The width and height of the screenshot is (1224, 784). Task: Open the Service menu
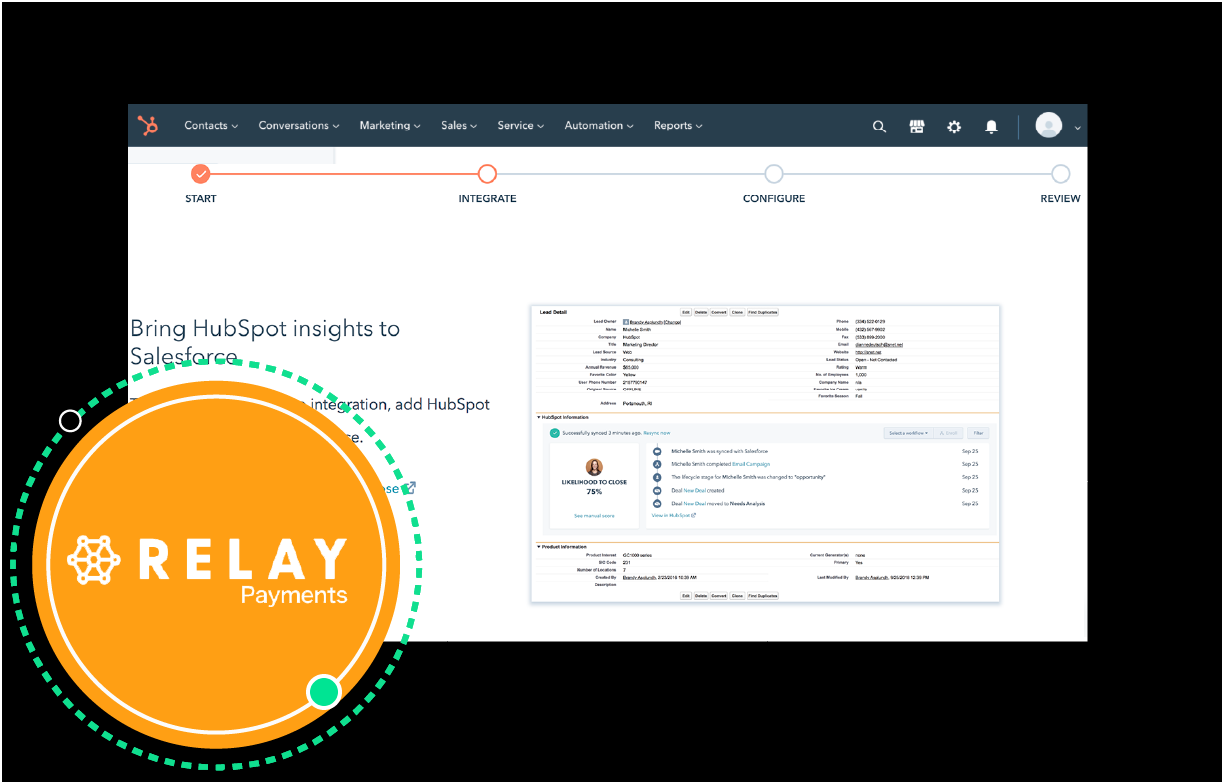pyautogui.click(x=521, y=126)
